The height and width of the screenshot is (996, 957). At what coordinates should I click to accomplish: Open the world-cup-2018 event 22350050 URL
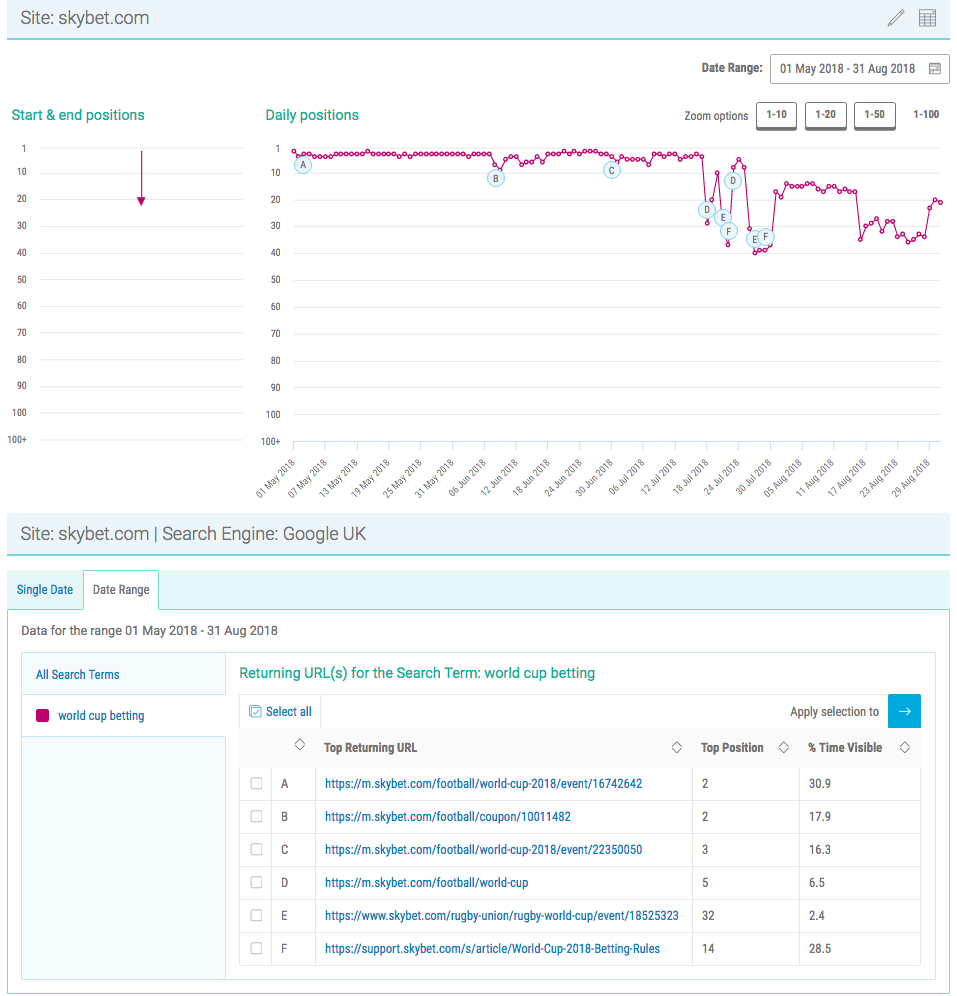click(x=483, y=850)
